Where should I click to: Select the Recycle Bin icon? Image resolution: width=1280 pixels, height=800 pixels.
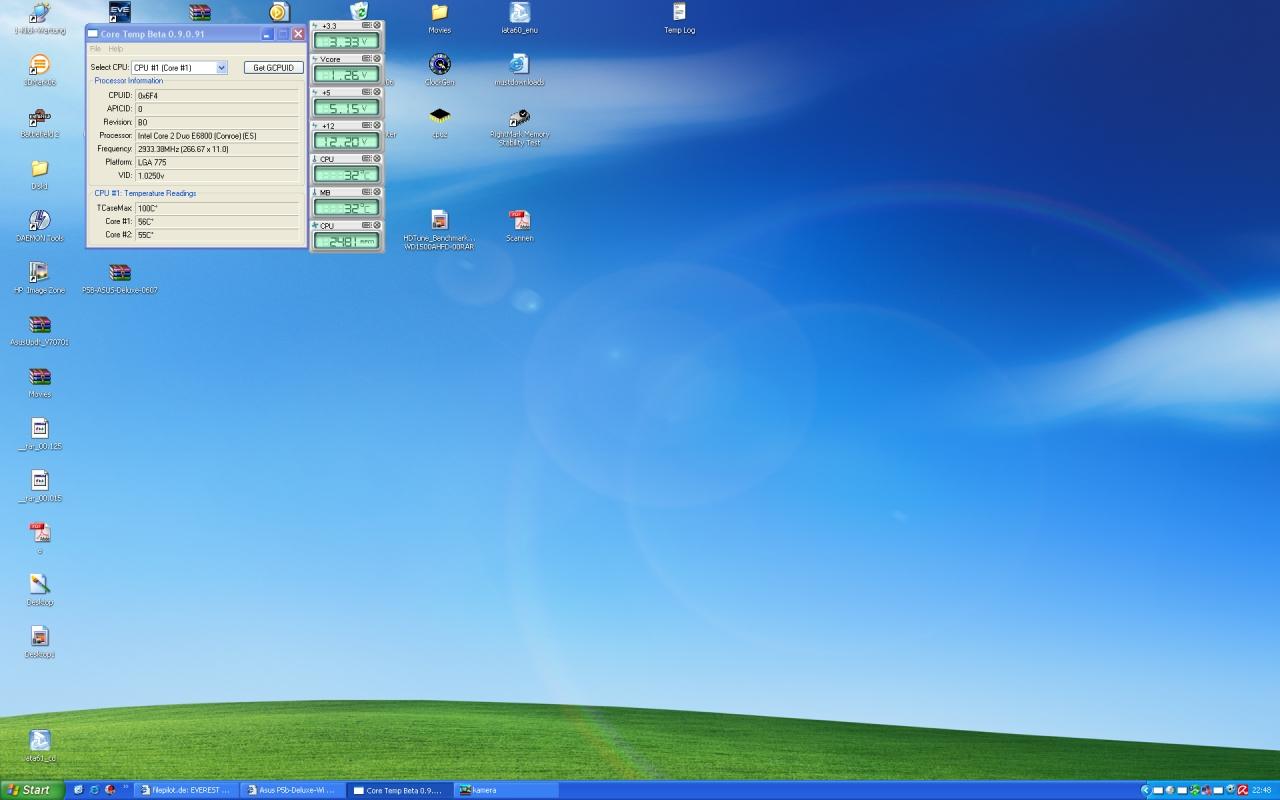coord(360,11)
